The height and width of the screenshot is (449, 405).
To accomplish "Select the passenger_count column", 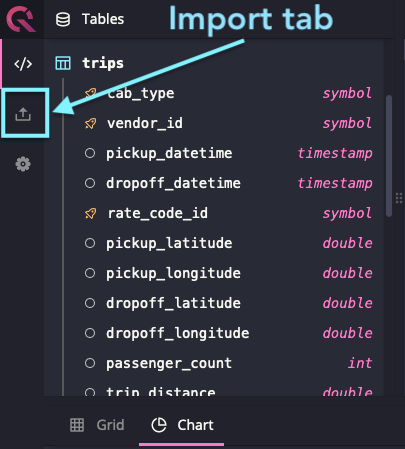I will pos(169,363).
